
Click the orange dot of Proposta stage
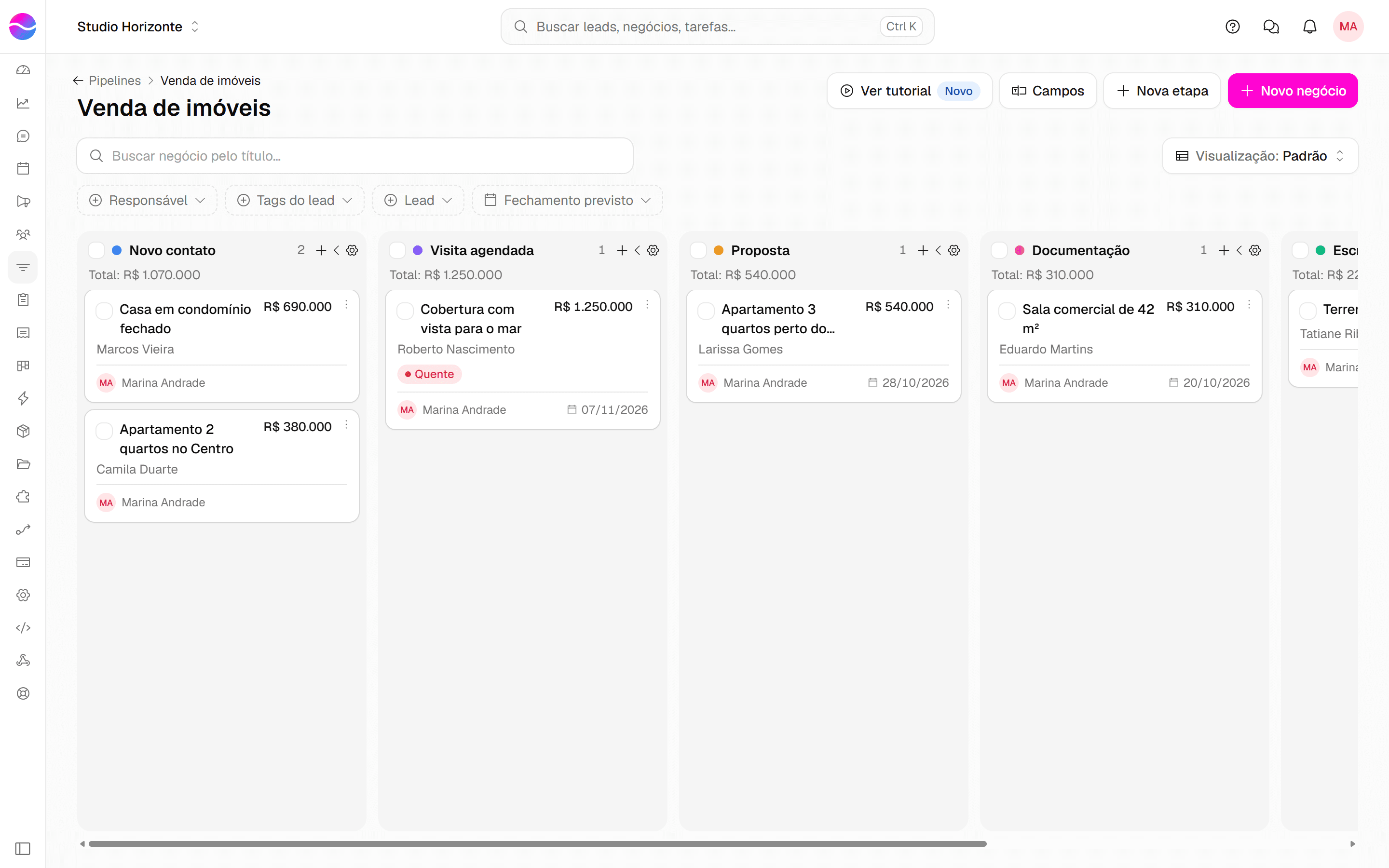click(718, 250)
